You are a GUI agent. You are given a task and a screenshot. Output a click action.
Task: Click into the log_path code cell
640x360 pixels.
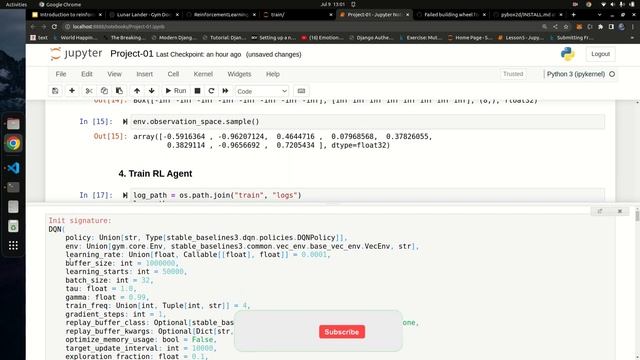tap(367, 195)
